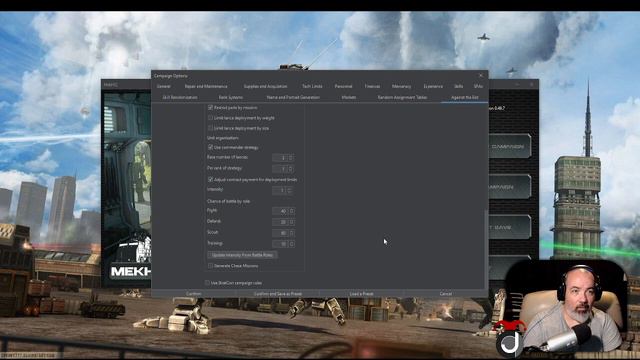Screen dimensions: 640x360
Task: Click the Percent of strategy stepper arrows
Action: [x=291, y=169]
